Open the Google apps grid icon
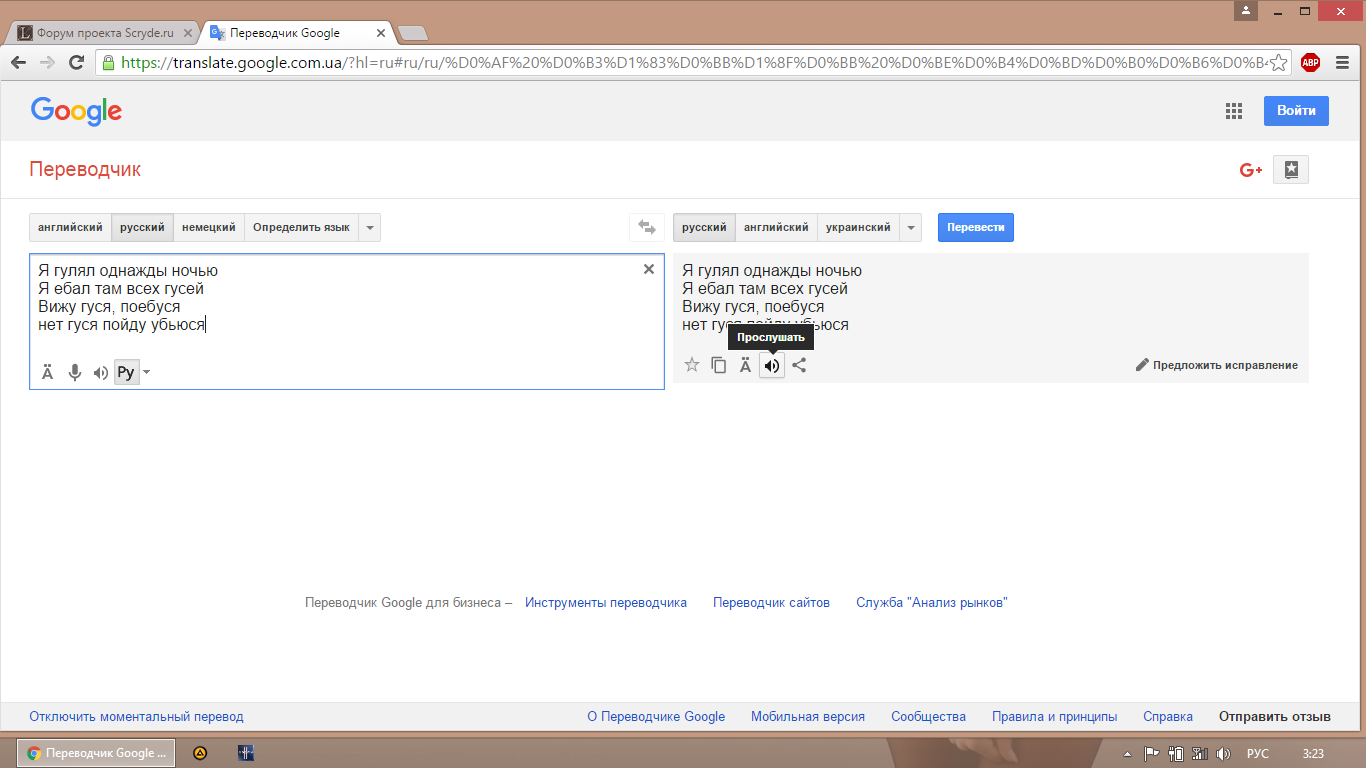This screenshot has height=768, width=1366. (x=1233, y=111)
